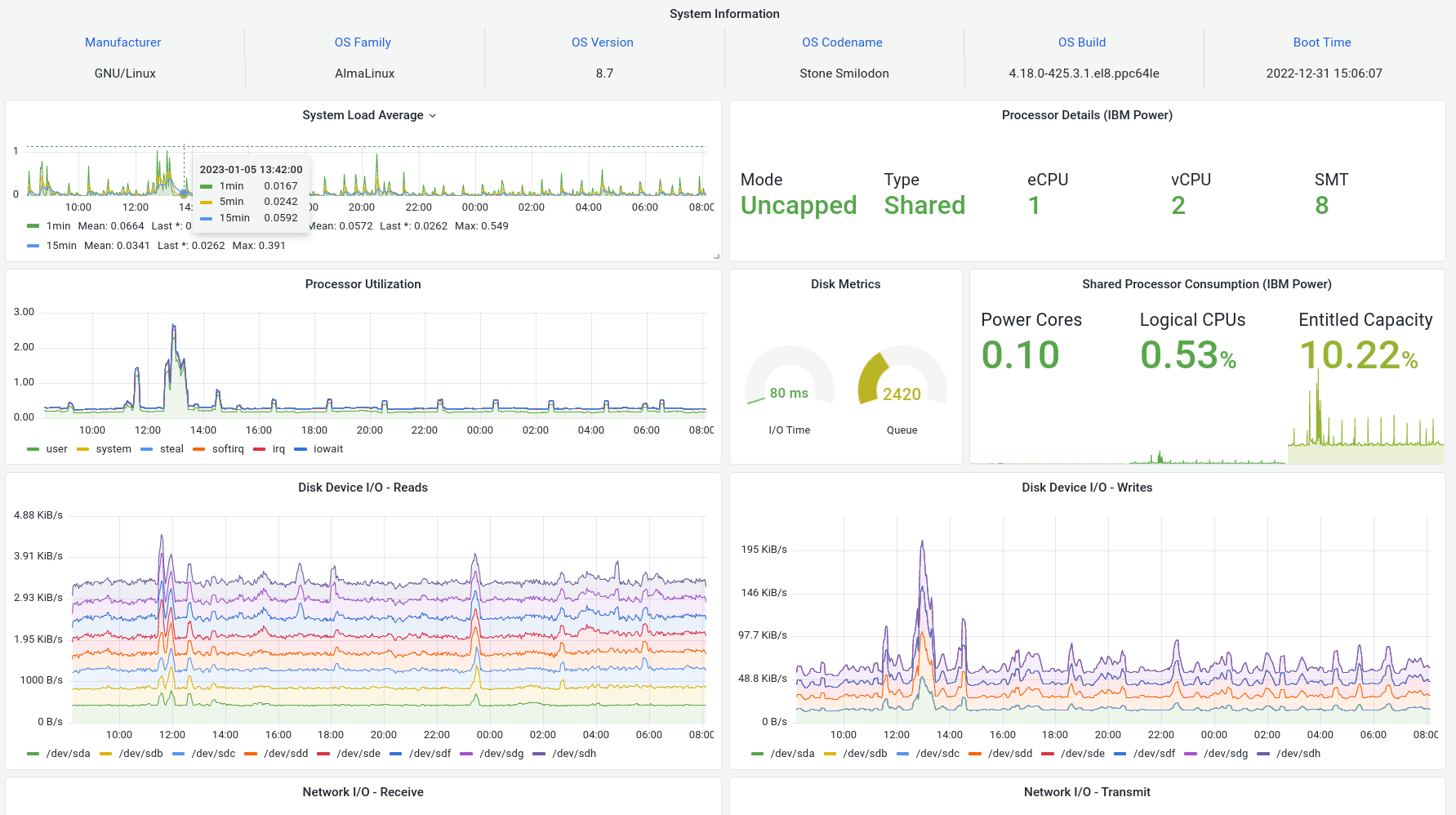Screen dimensions: 1456x815
Task: Open the System Load Average panel menu chevron
Action: pos(433,116)
